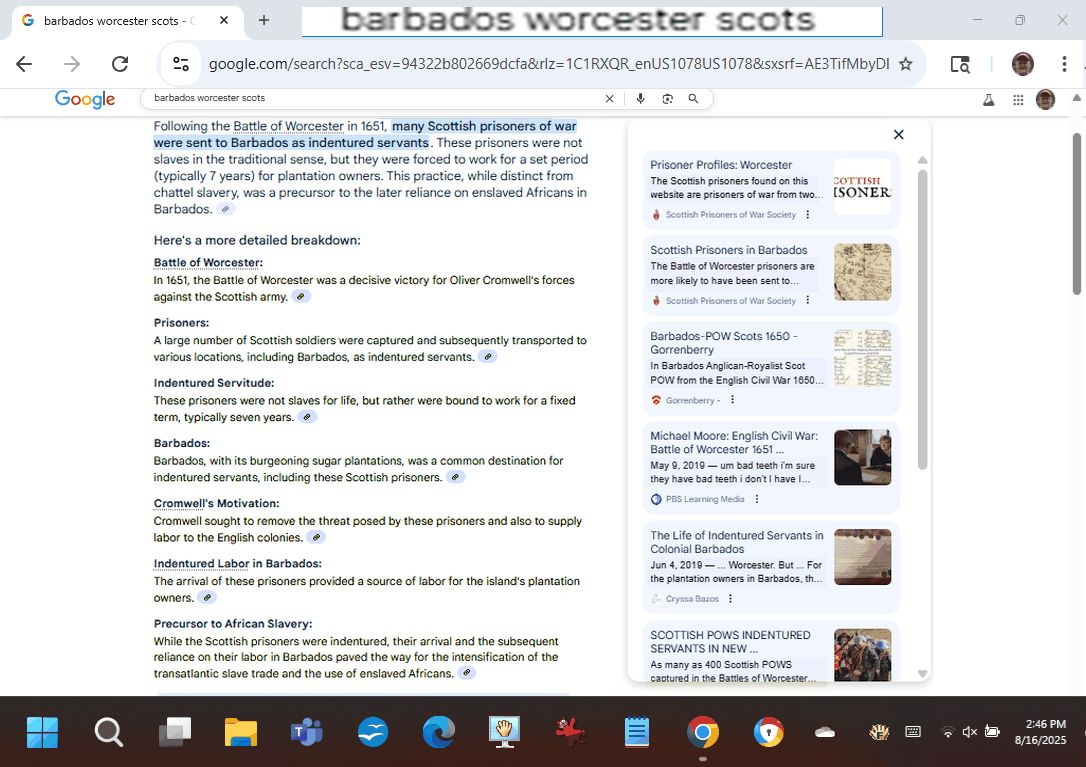Open more options for Cryssa Bazos result
This screenshot has height=767, width=1086.
coord(730,599)
